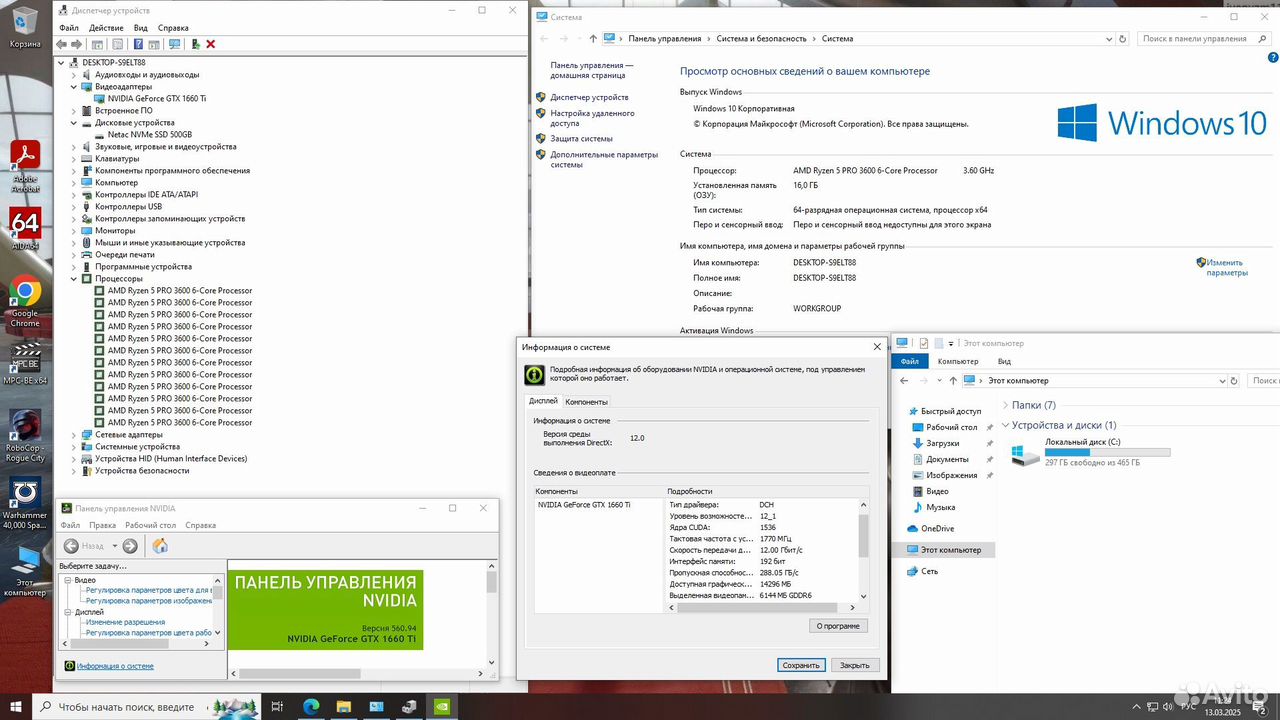Open the AIDA64 desktop icon
1280x720 pixels.
[25, 230]
